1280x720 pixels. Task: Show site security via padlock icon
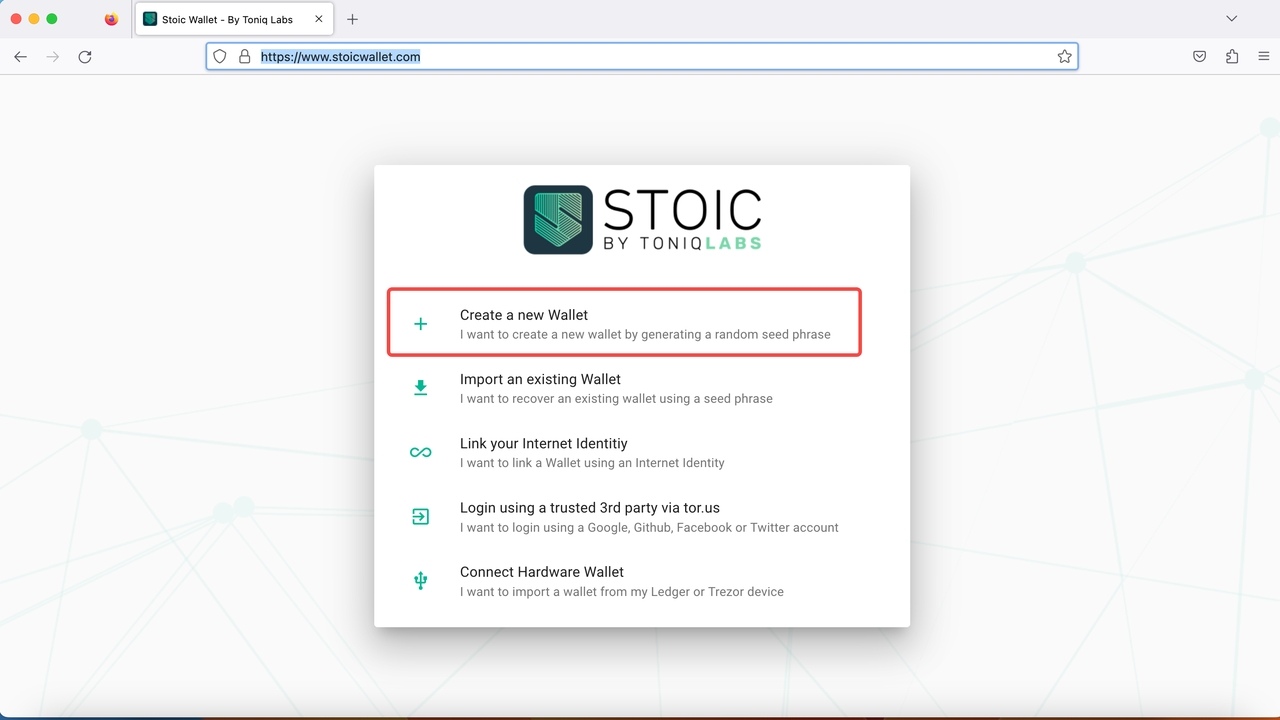[244, 57]
